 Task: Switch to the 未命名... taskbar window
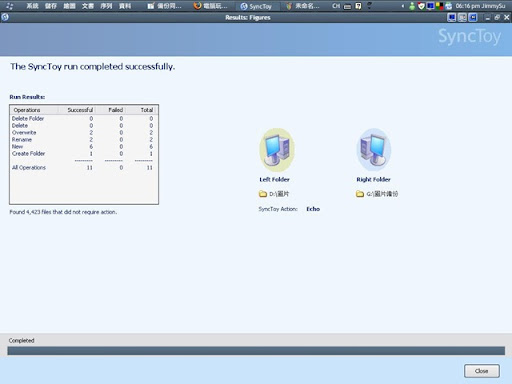point(303,6)
